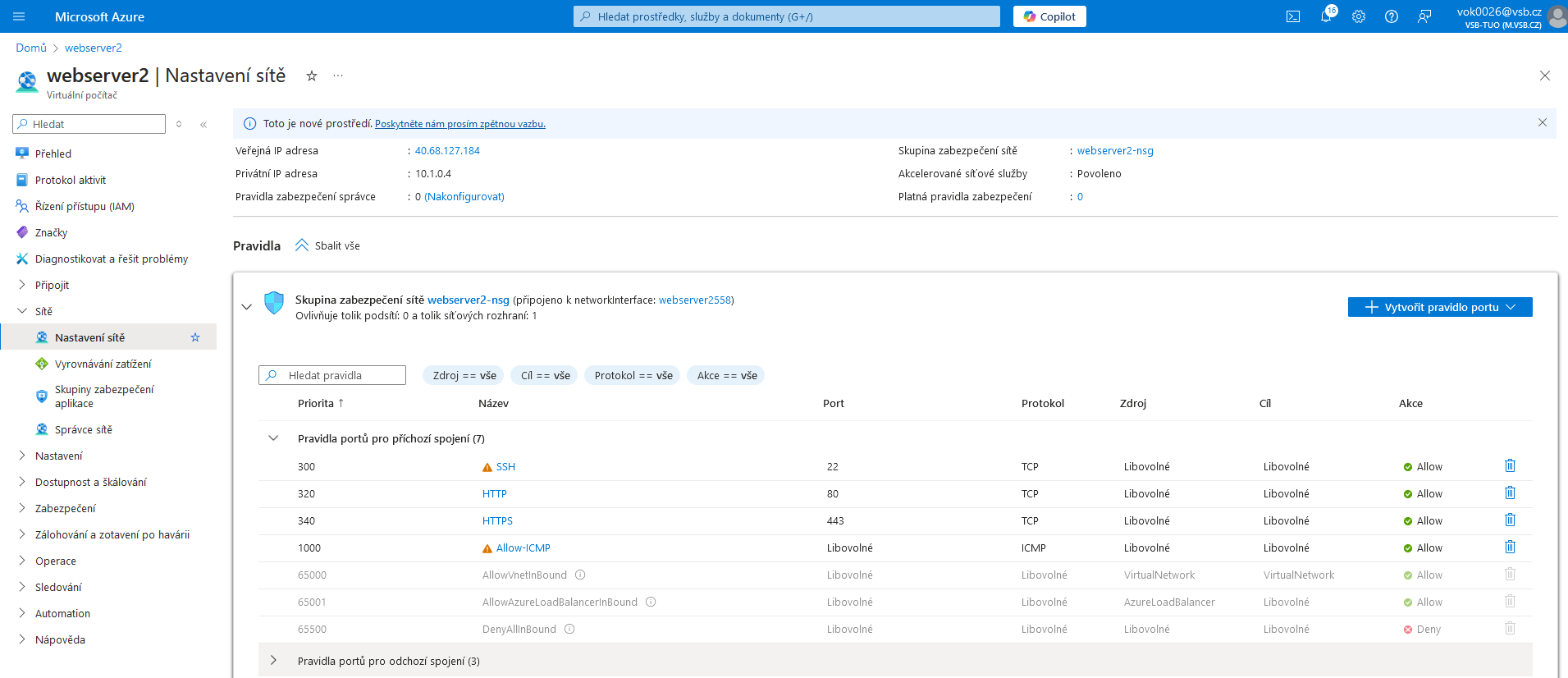The width and height of the screenshot is (1568, 678).
Task: Delete the Allow-ICMP rule with trash icon
Action: coord(1510,547)
